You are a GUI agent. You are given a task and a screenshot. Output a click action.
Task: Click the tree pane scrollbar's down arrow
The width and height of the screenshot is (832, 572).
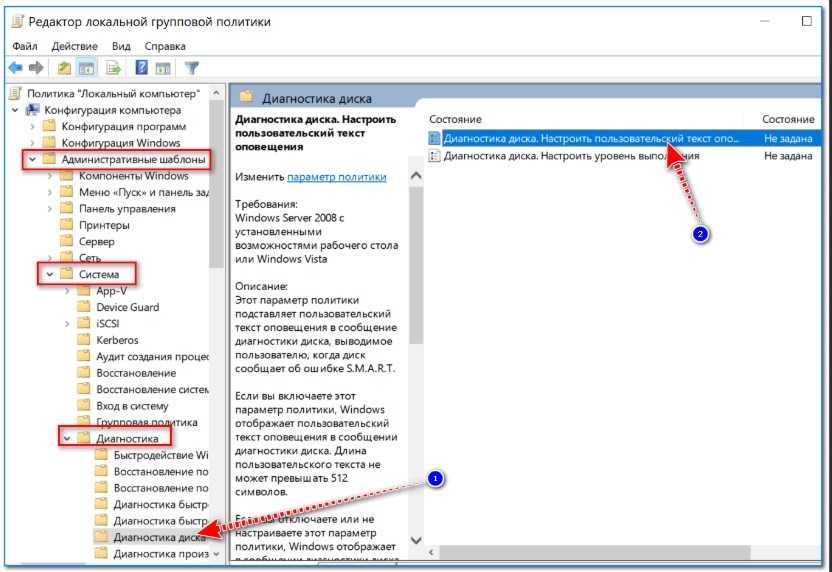[217, 553]
